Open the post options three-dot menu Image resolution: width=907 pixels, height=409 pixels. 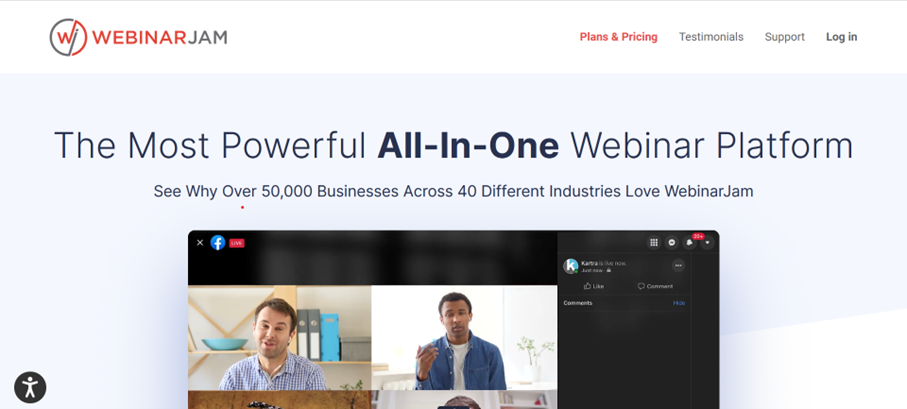(678, 266)
